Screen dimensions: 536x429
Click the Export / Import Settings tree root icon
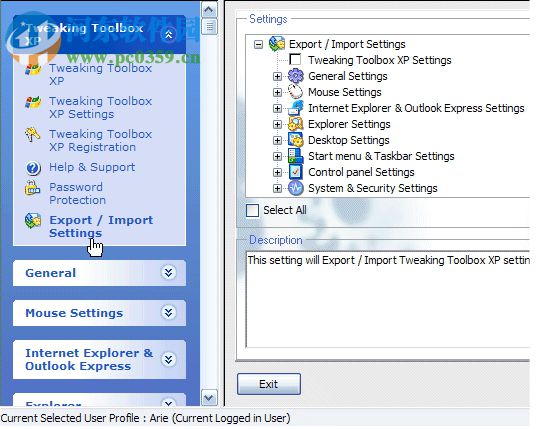pyautogui.click(x=277, y=44)
